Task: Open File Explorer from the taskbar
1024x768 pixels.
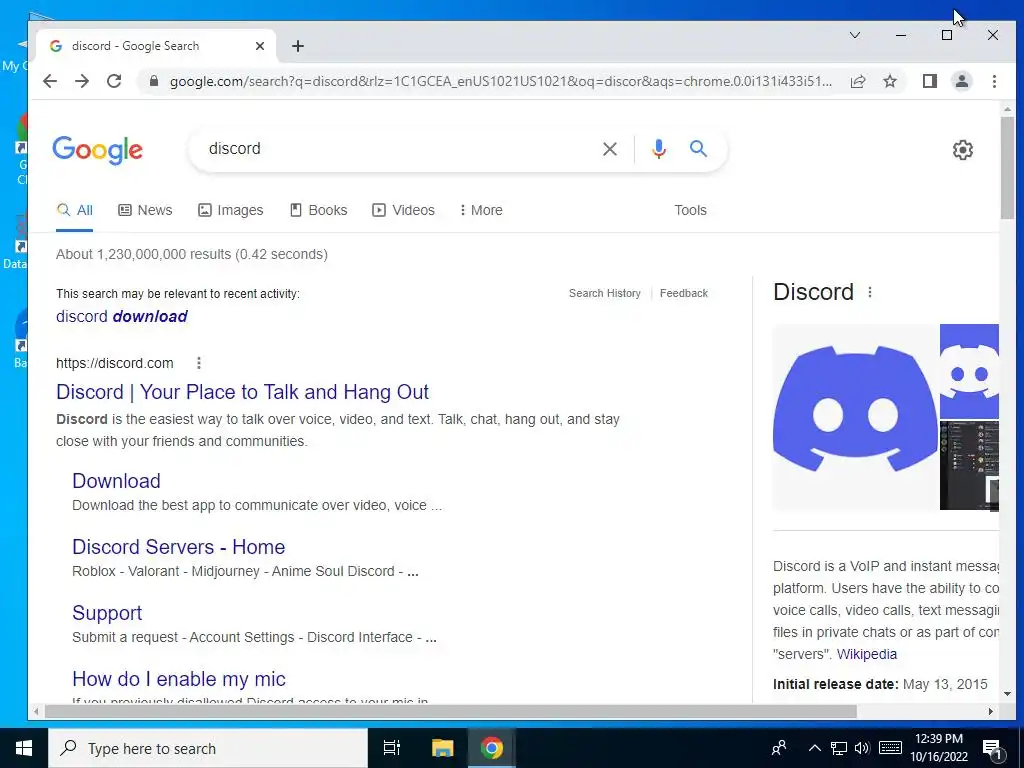Action: coord(442,748)
